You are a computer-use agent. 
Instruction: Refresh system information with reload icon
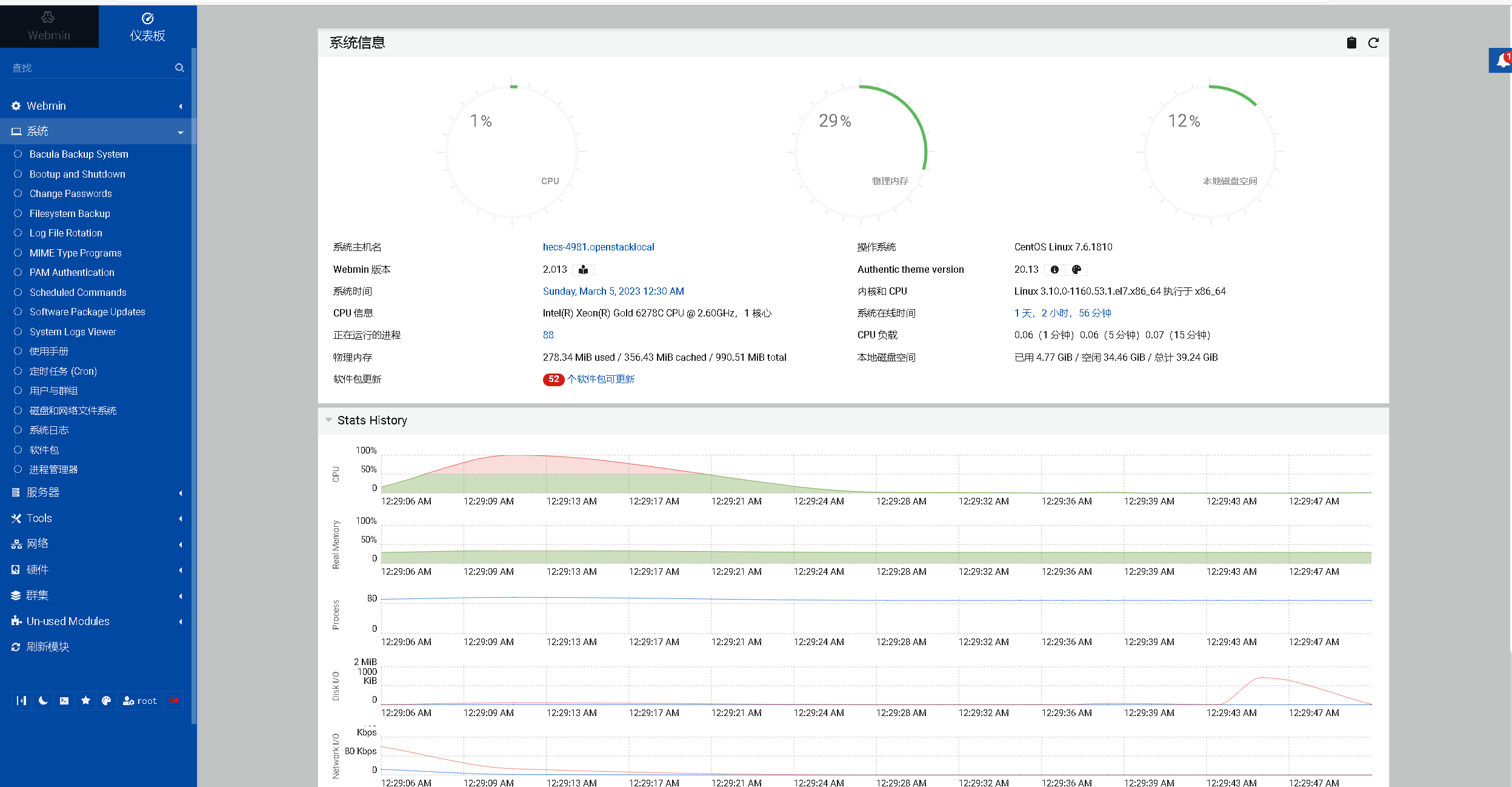point(1373,42)
